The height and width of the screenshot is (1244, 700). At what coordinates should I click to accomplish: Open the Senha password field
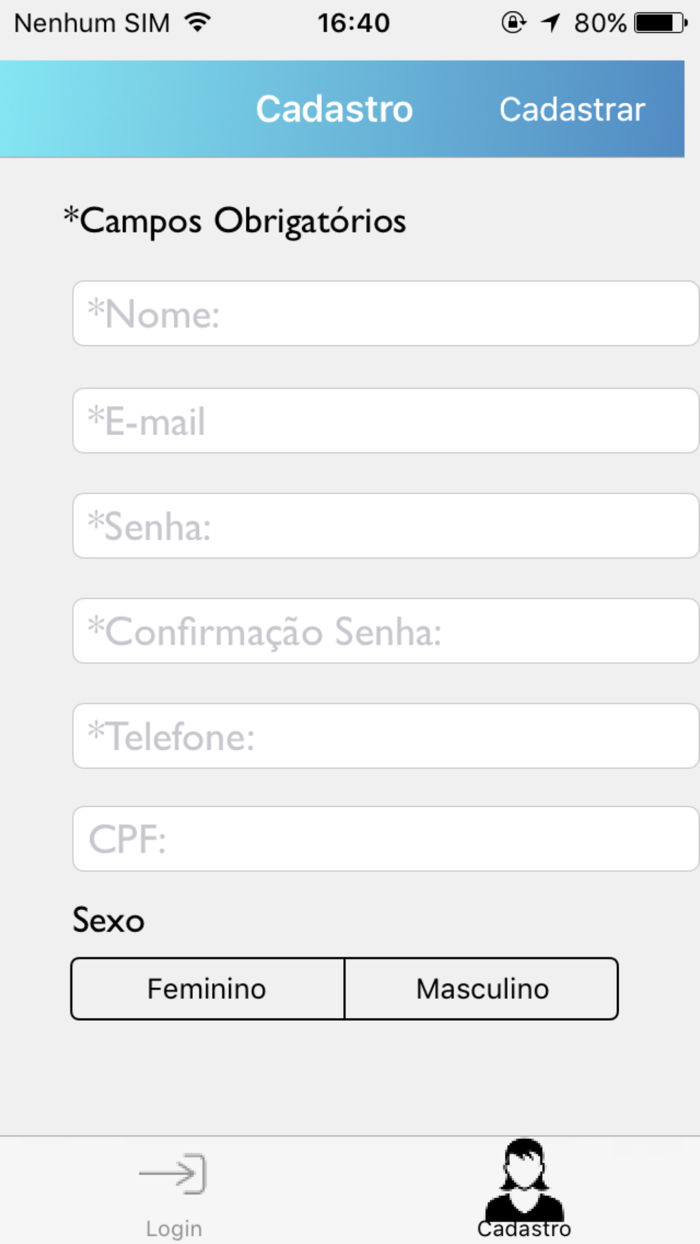(x=385, y=525)
